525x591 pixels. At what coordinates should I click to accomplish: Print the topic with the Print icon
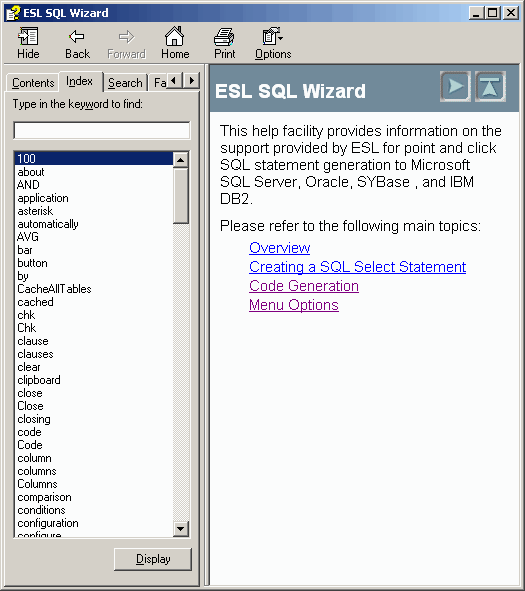click(x=224, y=37)
